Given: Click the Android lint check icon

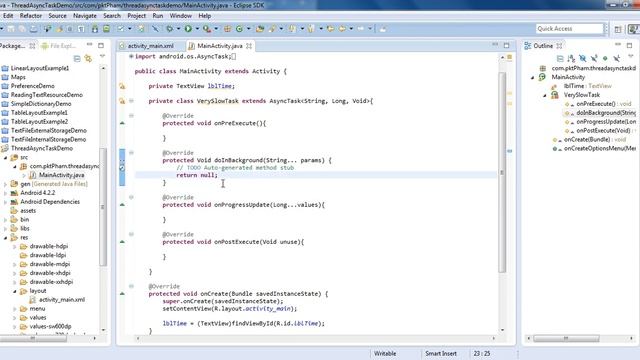Looking at the screenshot, I should (120, 29).
